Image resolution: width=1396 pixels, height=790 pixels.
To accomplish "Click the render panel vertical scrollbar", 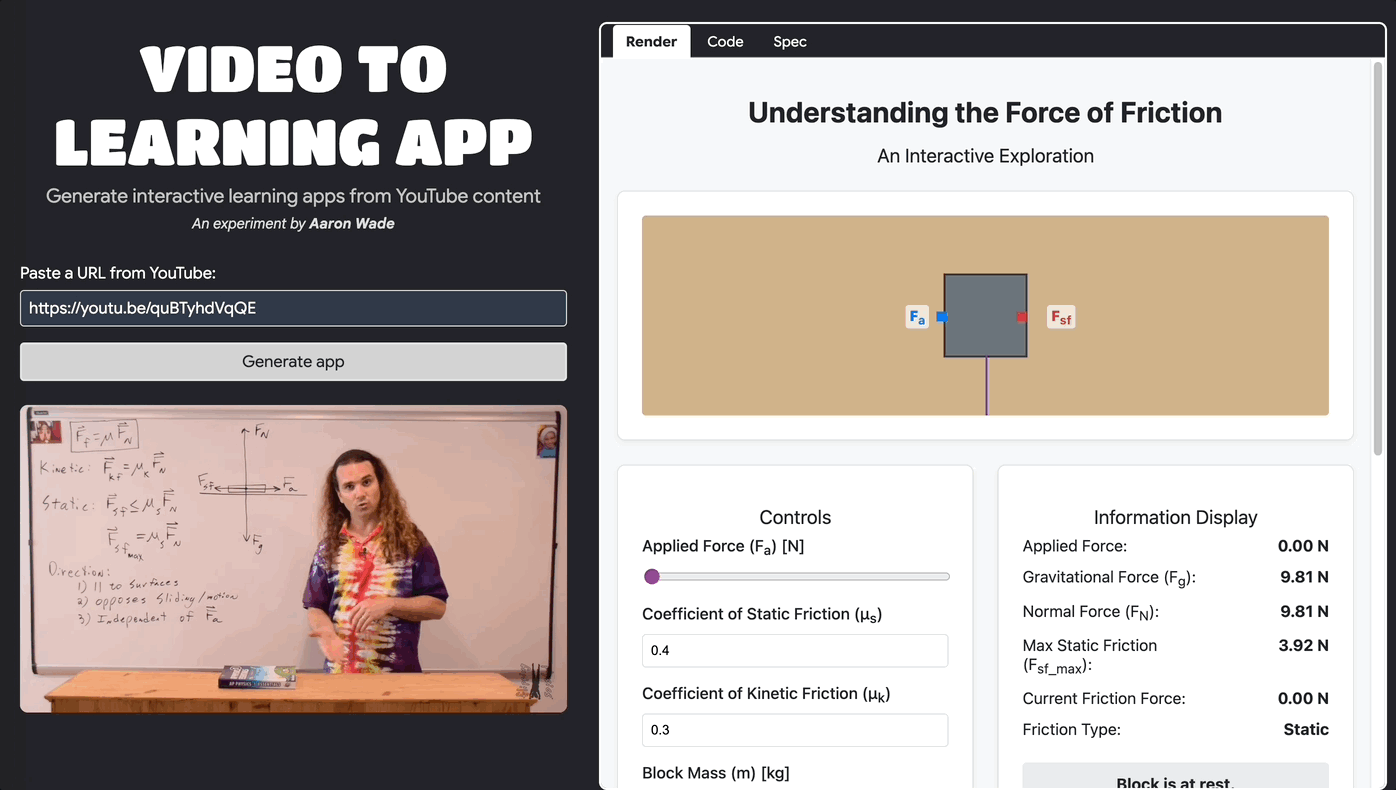I will coord(1378,258).
